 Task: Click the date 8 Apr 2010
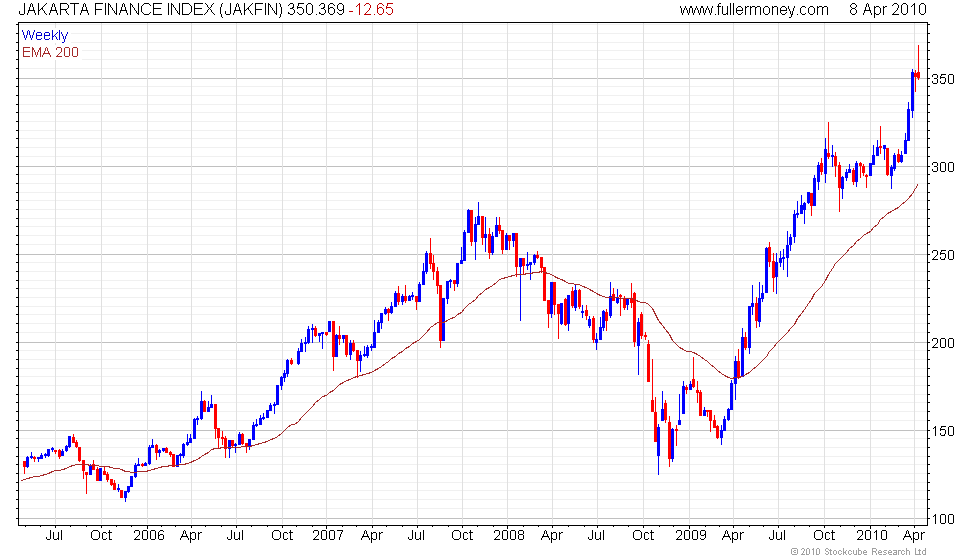888,9
